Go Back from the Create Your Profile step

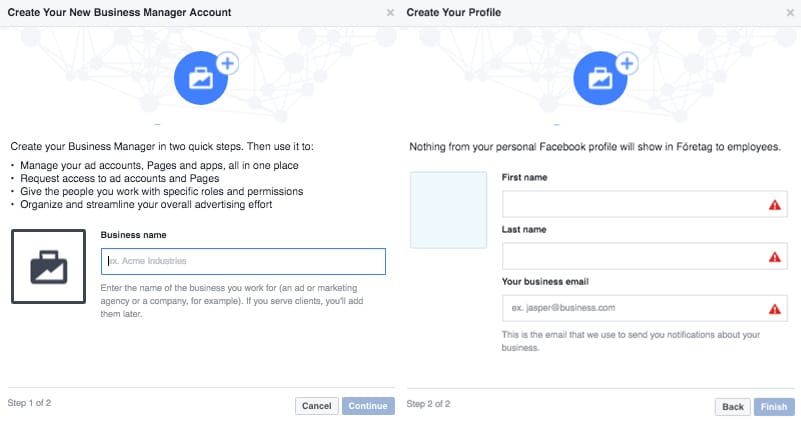click(x=733, y=407)
